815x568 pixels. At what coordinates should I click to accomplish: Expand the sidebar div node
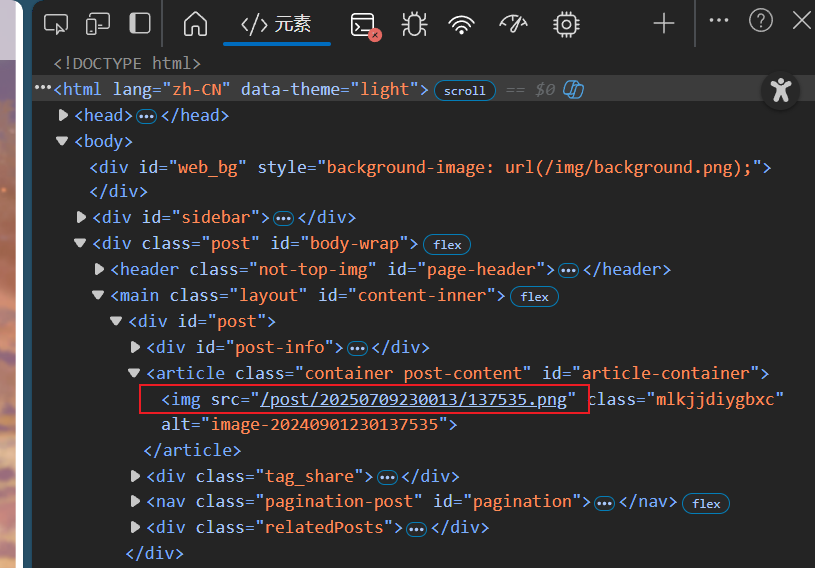pos(82,217)
